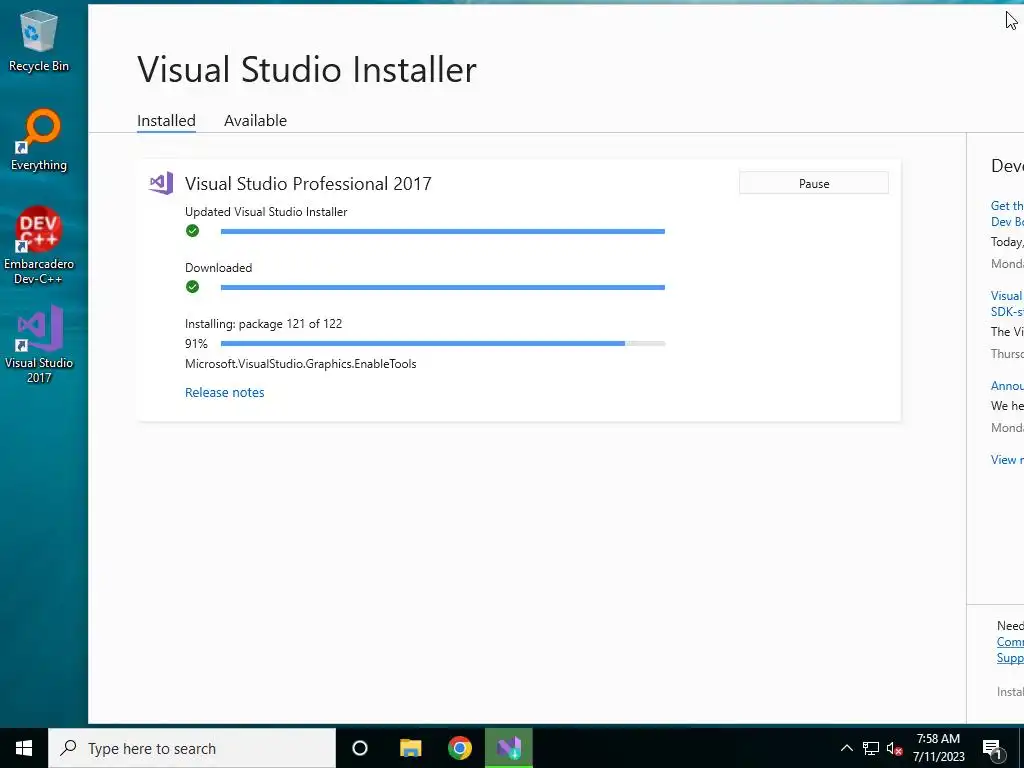
Task: Click the Downloaded progress bar
Action: pos(443,287)
